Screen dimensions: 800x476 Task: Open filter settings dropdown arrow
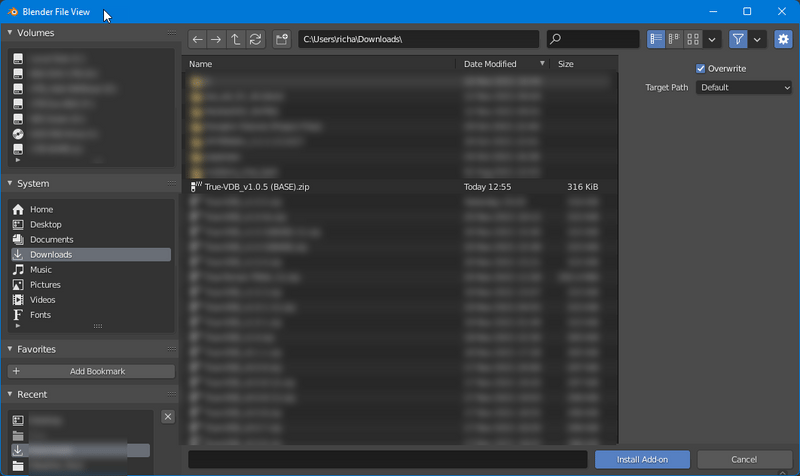pos(757,39)
